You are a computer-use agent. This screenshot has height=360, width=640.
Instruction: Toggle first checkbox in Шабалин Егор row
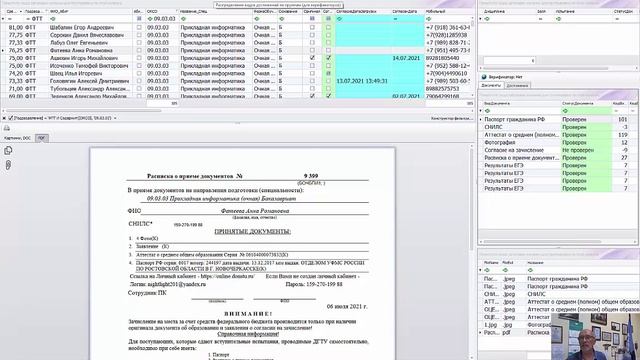(139, 27)
